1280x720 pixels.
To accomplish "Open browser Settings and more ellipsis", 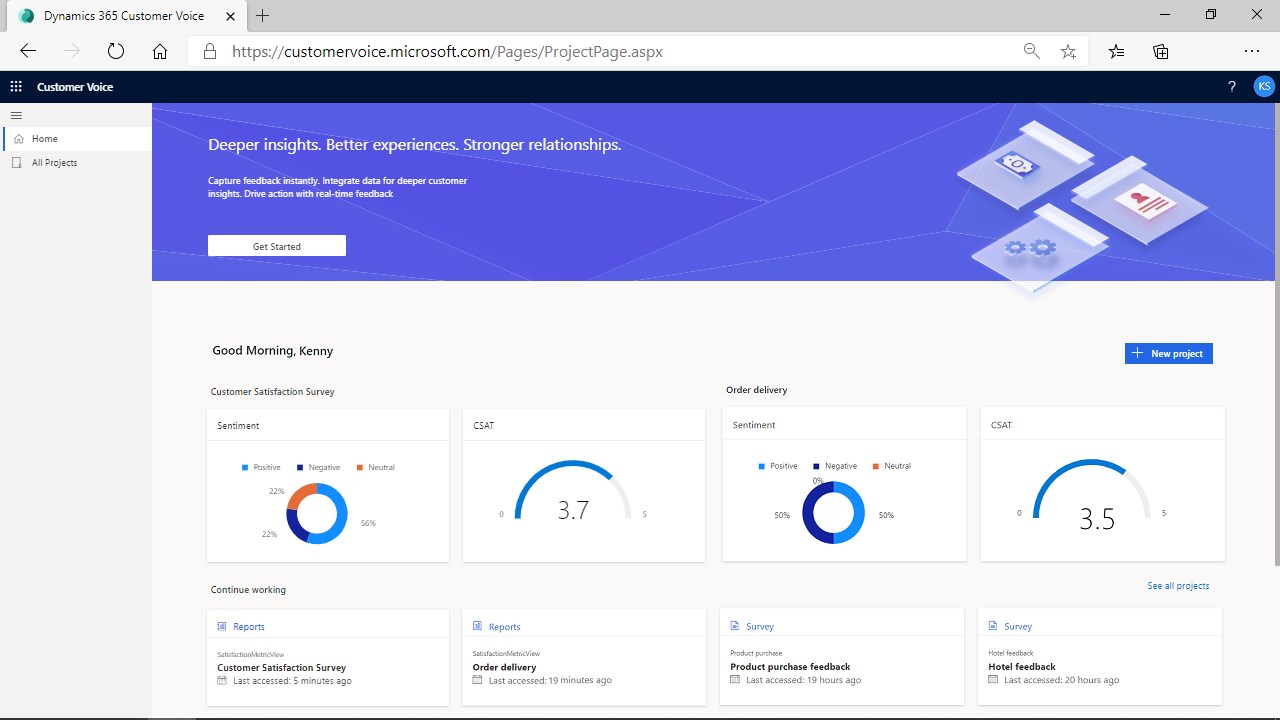I will tap(1252, 51).
